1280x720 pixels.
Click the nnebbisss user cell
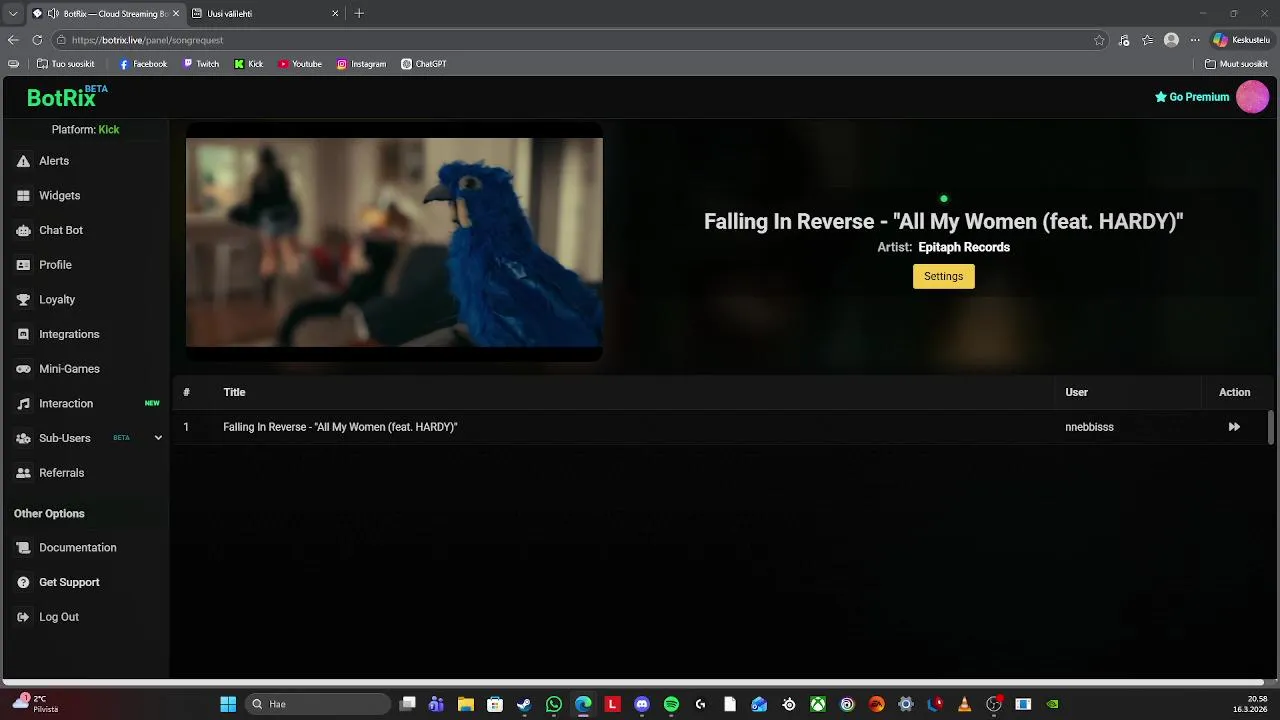coord(1089,427)
